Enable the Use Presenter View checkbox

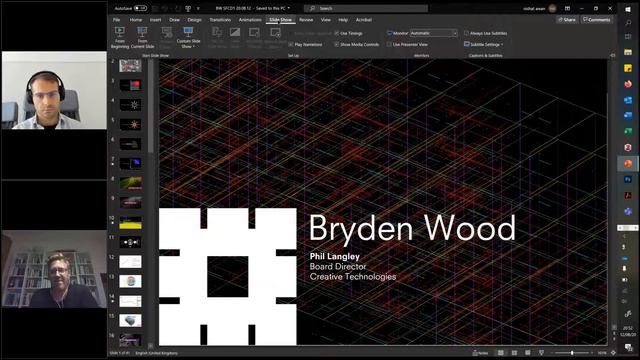tap(389, 44)
